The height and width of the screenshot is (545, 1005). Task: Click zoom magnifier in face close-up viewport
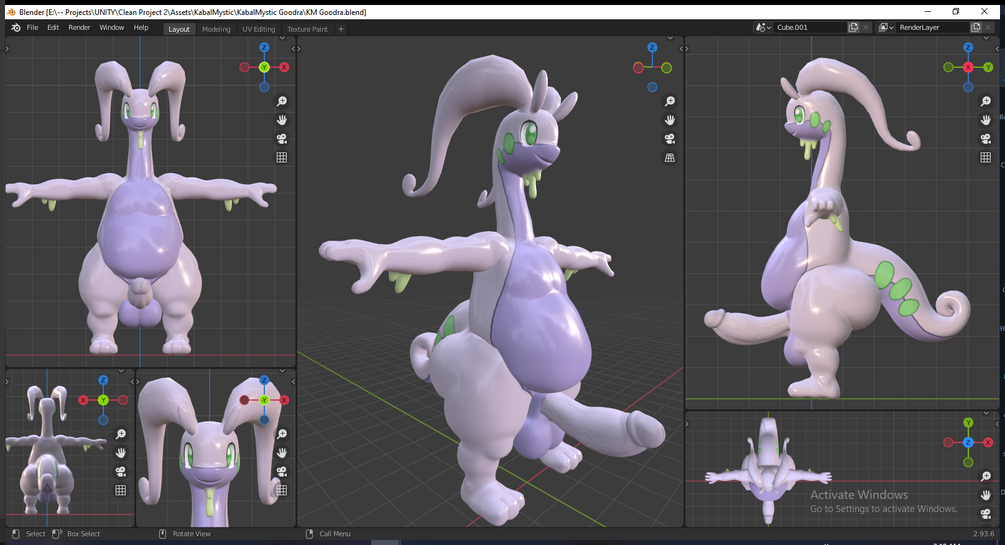(x=281, y=434)
